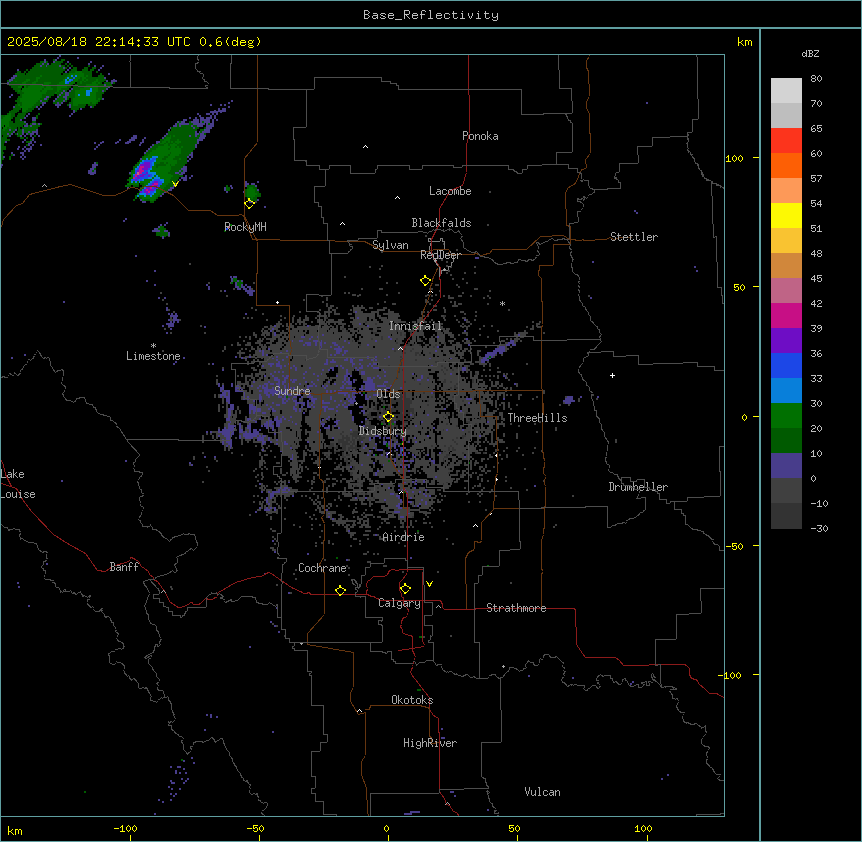Select the Calgary city label
Screen dimensions: 862x842
399,603
